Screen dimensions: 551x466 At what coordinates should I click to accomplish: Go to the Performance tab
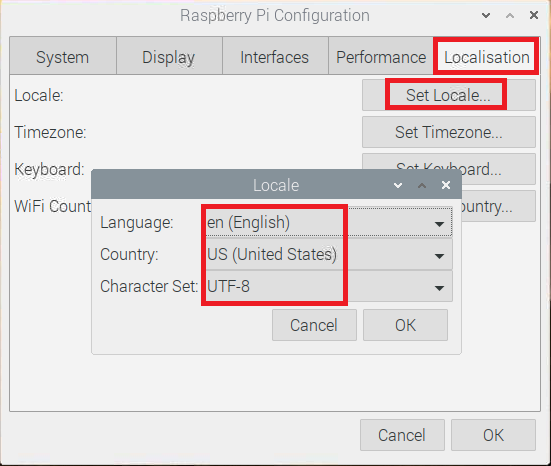[x=381, y=56]
